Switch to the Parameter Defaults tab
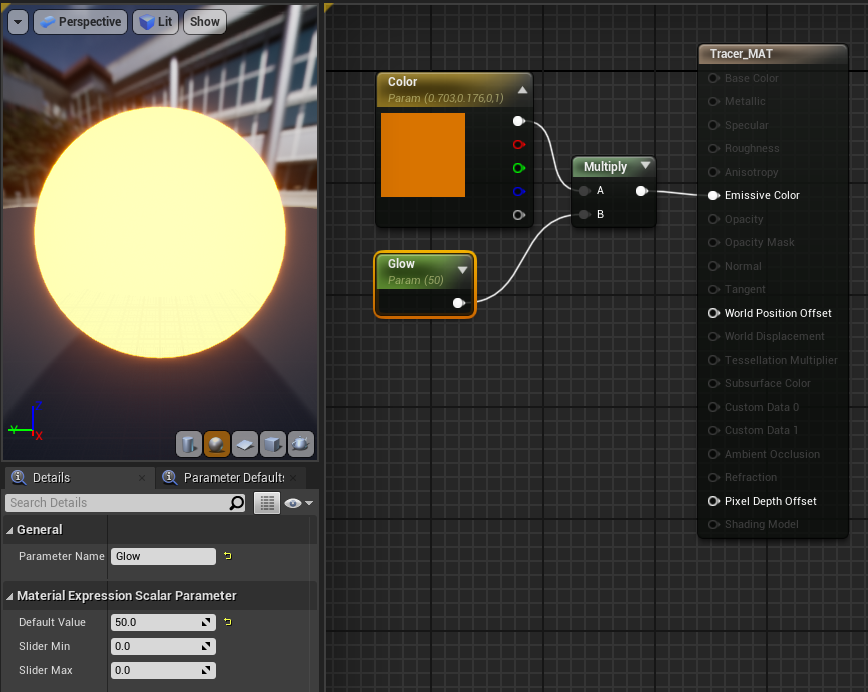Image resolution: width=868 pixels, height=692 pixels. click(232, 478)
